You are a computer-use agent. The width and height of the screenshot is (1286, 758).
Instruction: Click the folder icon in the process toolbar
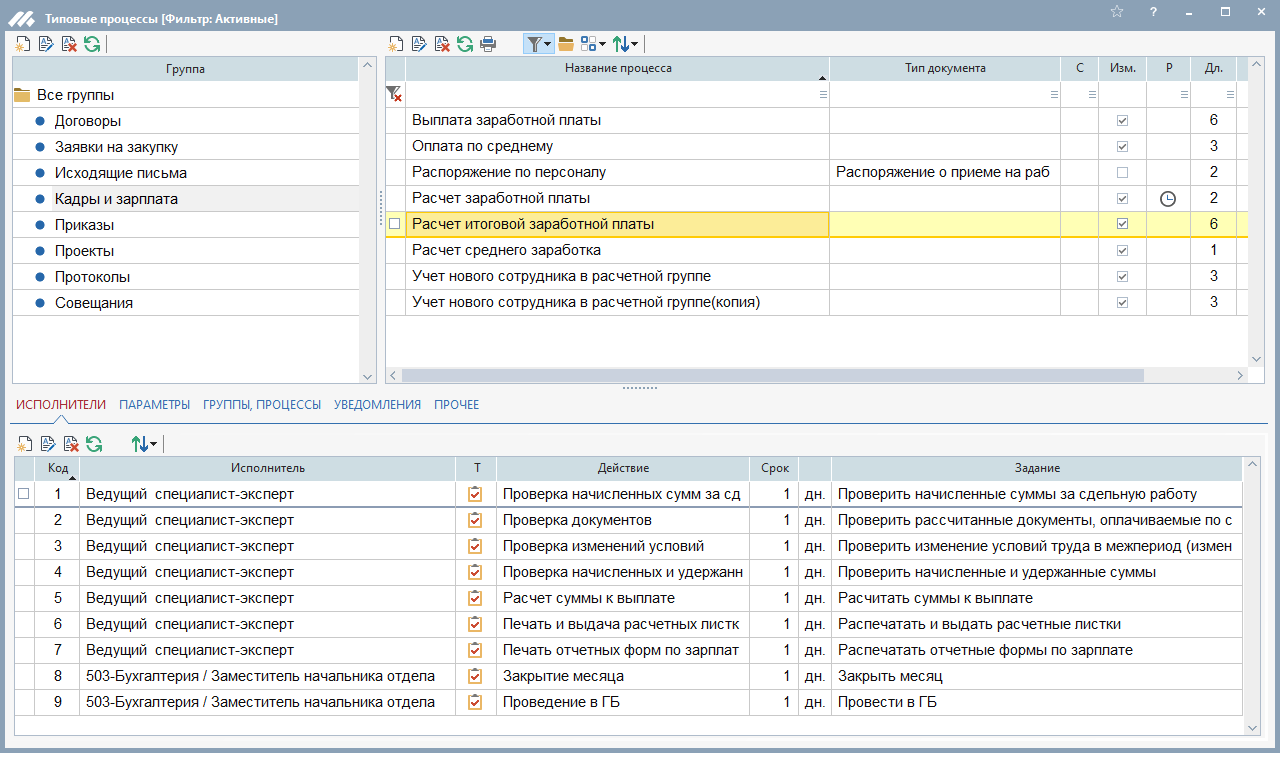pos(566,44)
